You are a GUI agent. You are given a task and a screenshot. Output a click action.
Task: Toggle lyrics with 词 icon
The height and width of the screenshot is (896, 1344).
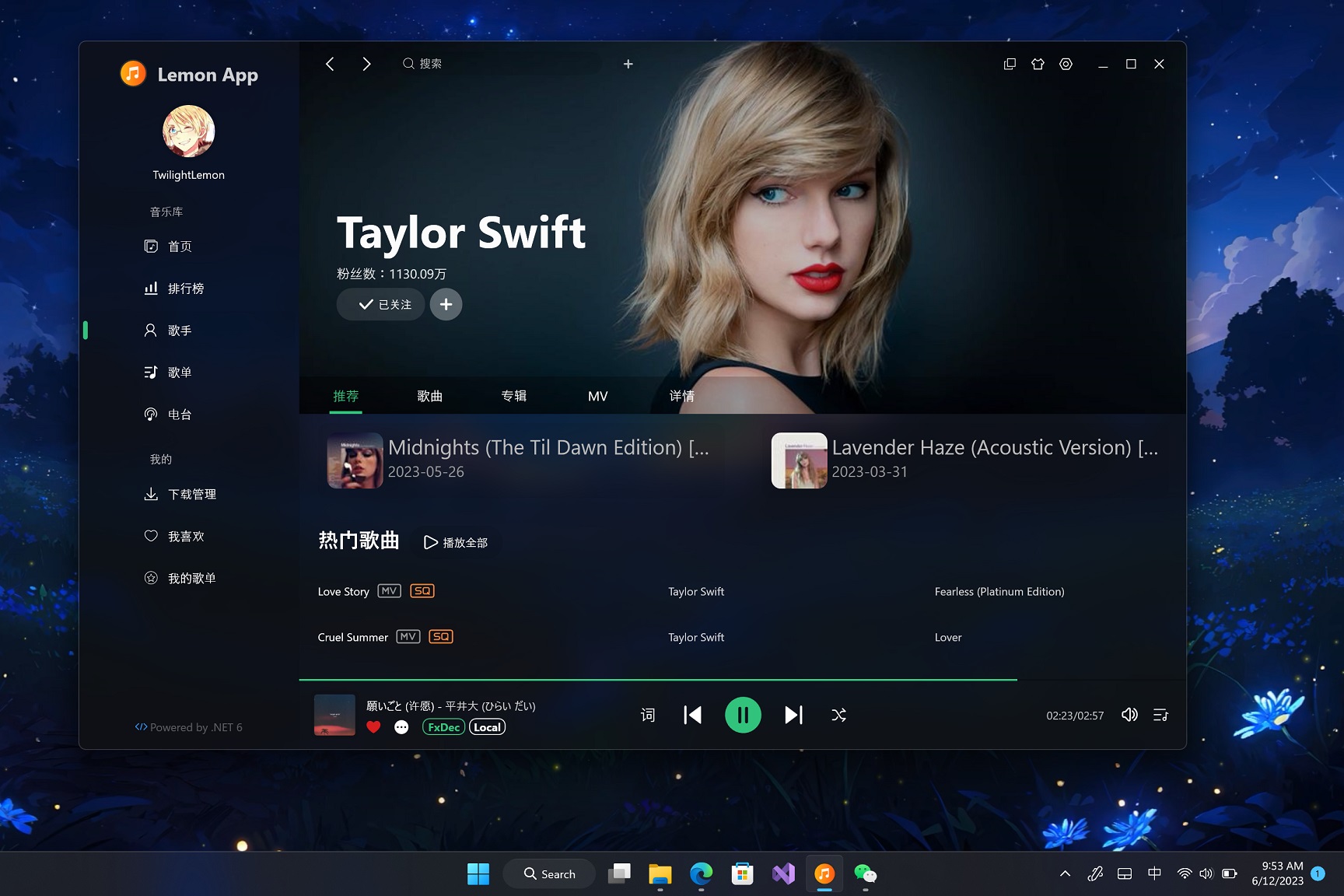point(648,715)
